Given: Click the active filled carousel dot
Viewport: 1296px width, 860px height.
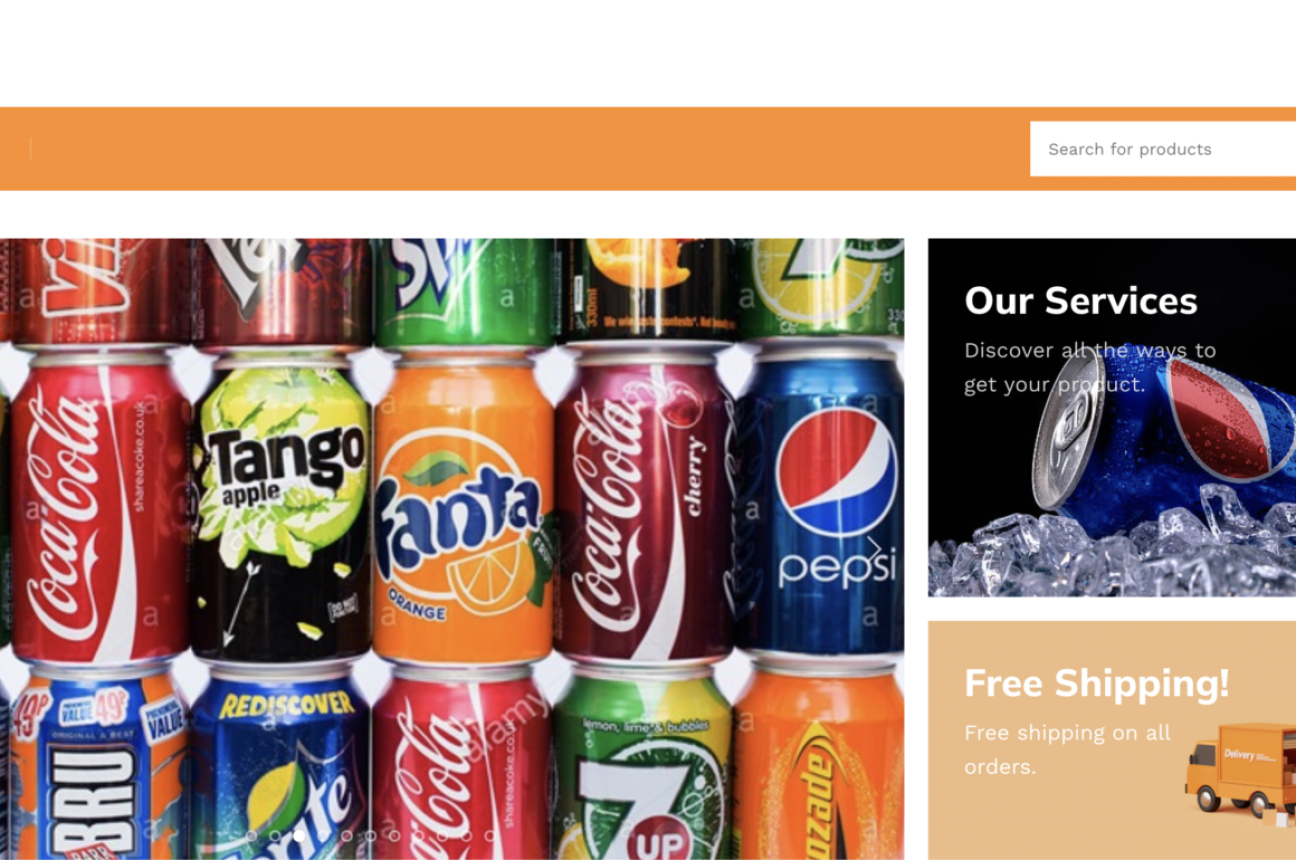Looking at the screenshot, I should [x=299, y=836].
